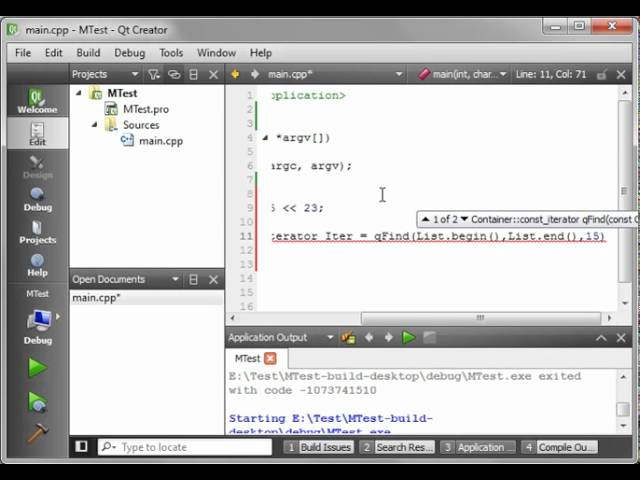Filter the Projects tree
This screenshot has width=640, height=480.
154,74
